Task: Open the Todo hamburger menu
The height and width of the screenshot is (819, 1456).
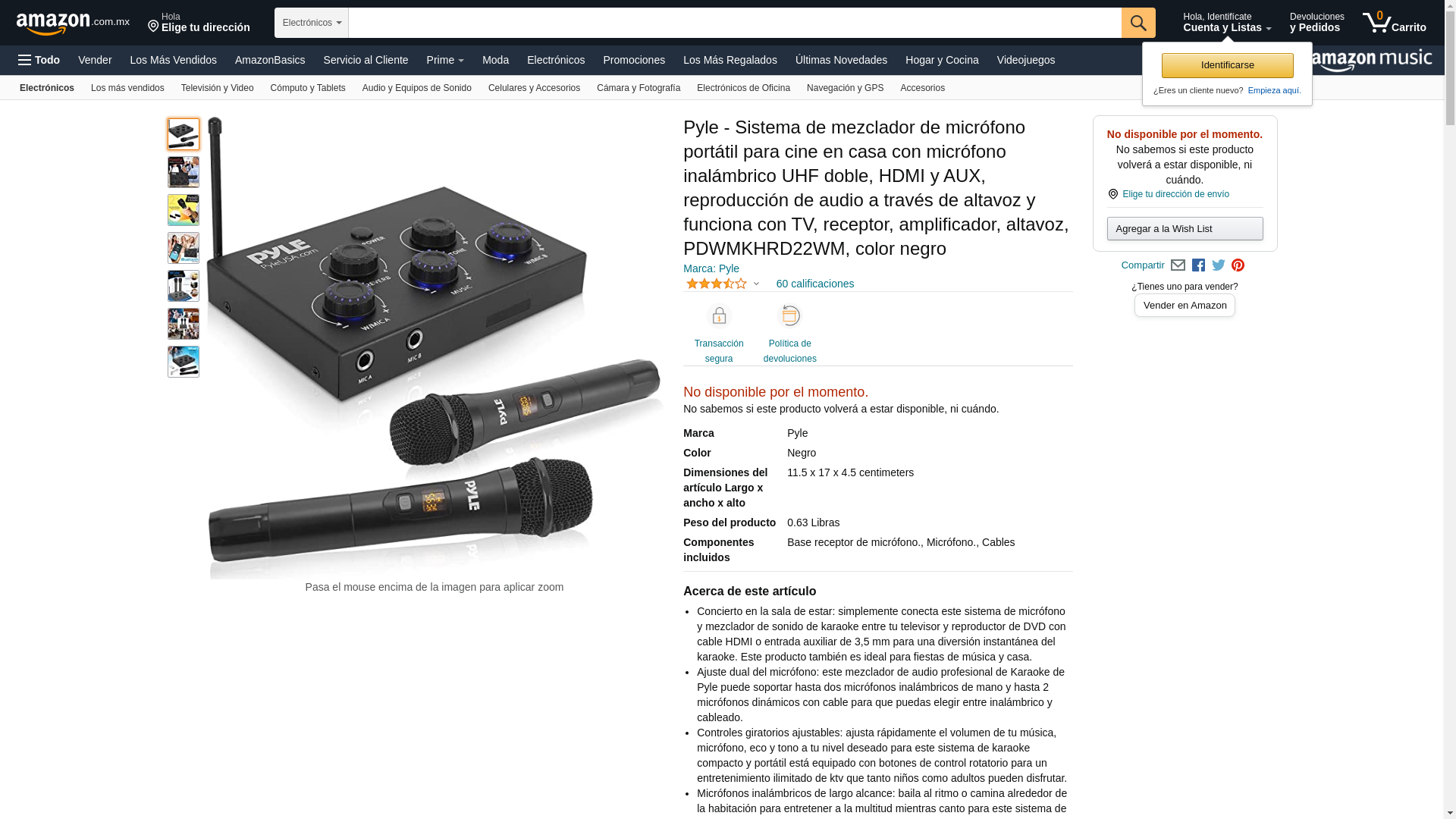Action: click(x=39, y=60)
